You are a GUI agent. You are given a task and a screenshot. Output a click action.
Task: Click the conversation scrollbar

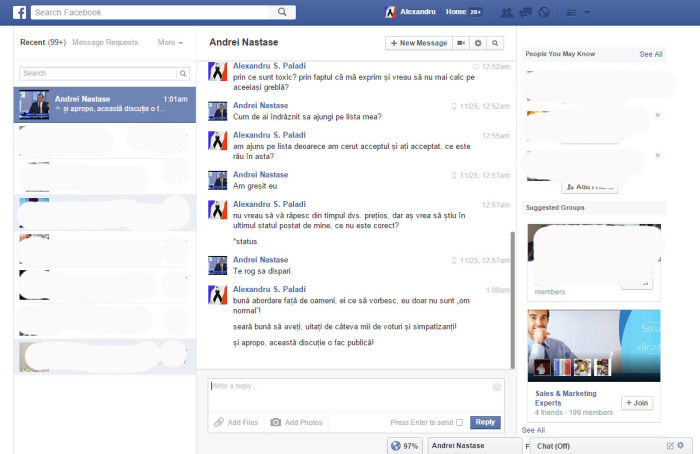point(512,300)
